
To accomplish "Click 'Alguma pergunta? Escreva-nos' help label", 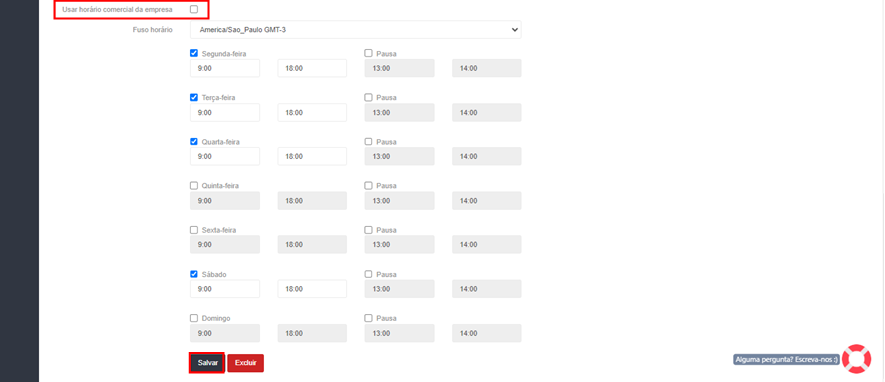I will (x=787, y=359).
